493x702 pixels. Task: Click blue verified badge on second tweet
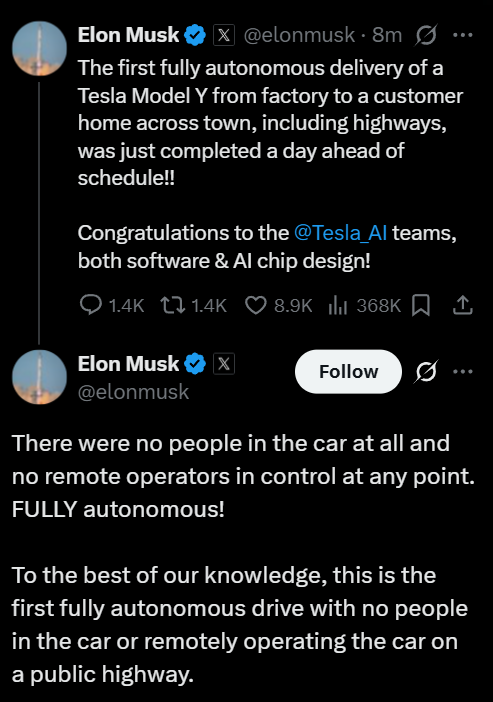(195, 364)
